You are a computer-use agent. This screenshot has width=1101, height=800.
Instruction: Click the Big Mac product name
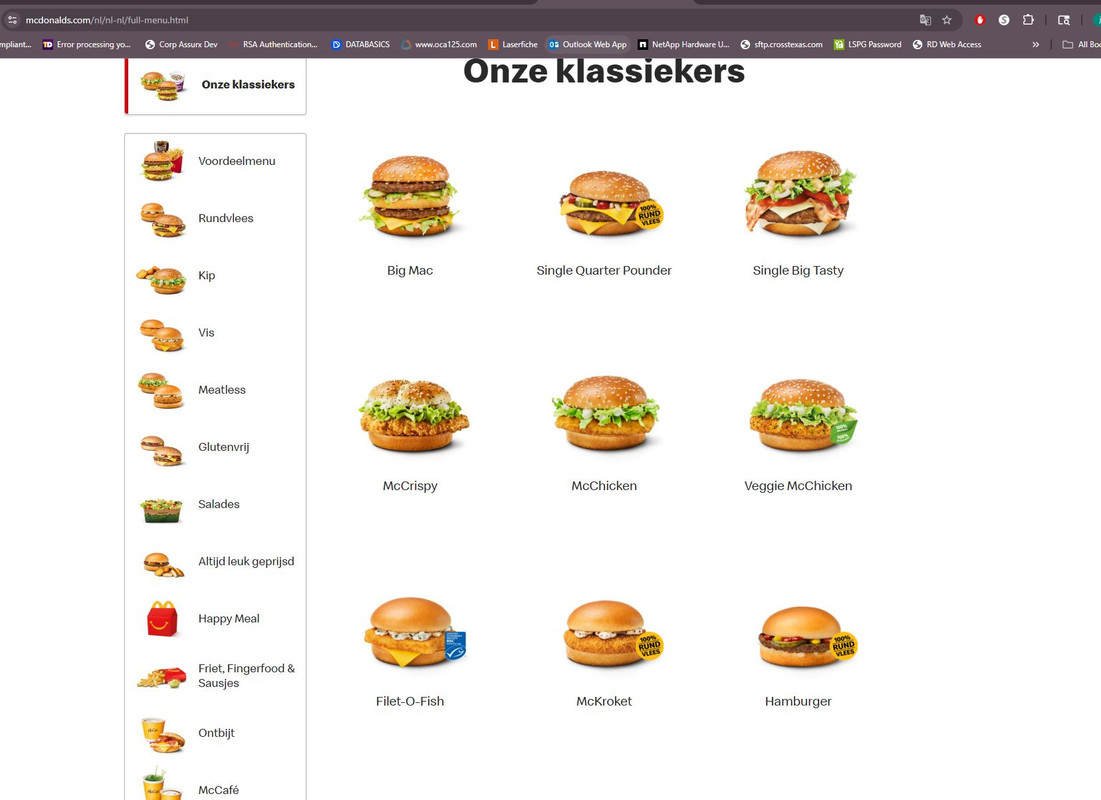tap(410, 270)
